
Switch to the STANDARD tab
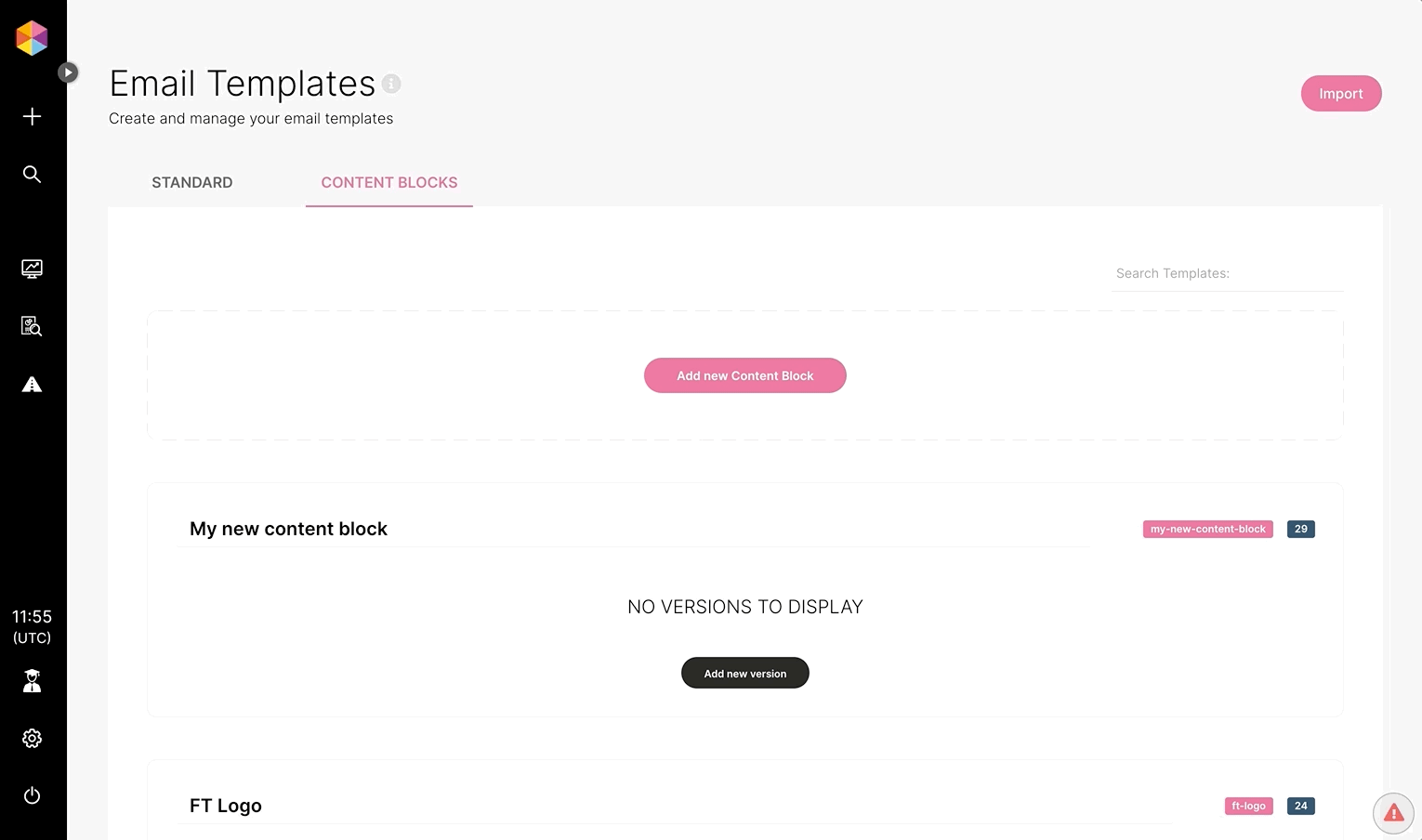click(x=192, y=182)
